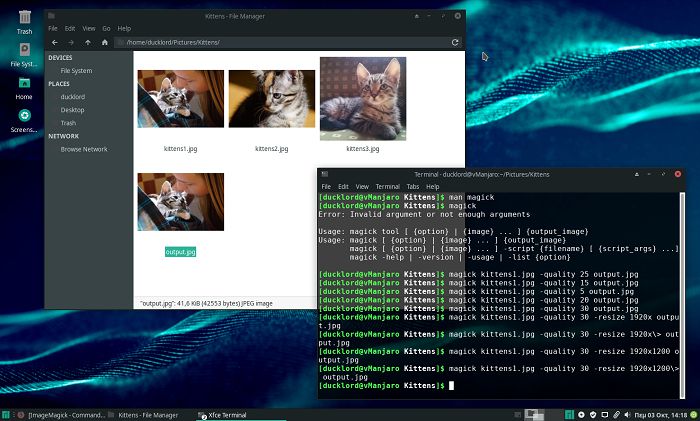Switch to Xfce Terminal taskbar button

coord(228,414)
